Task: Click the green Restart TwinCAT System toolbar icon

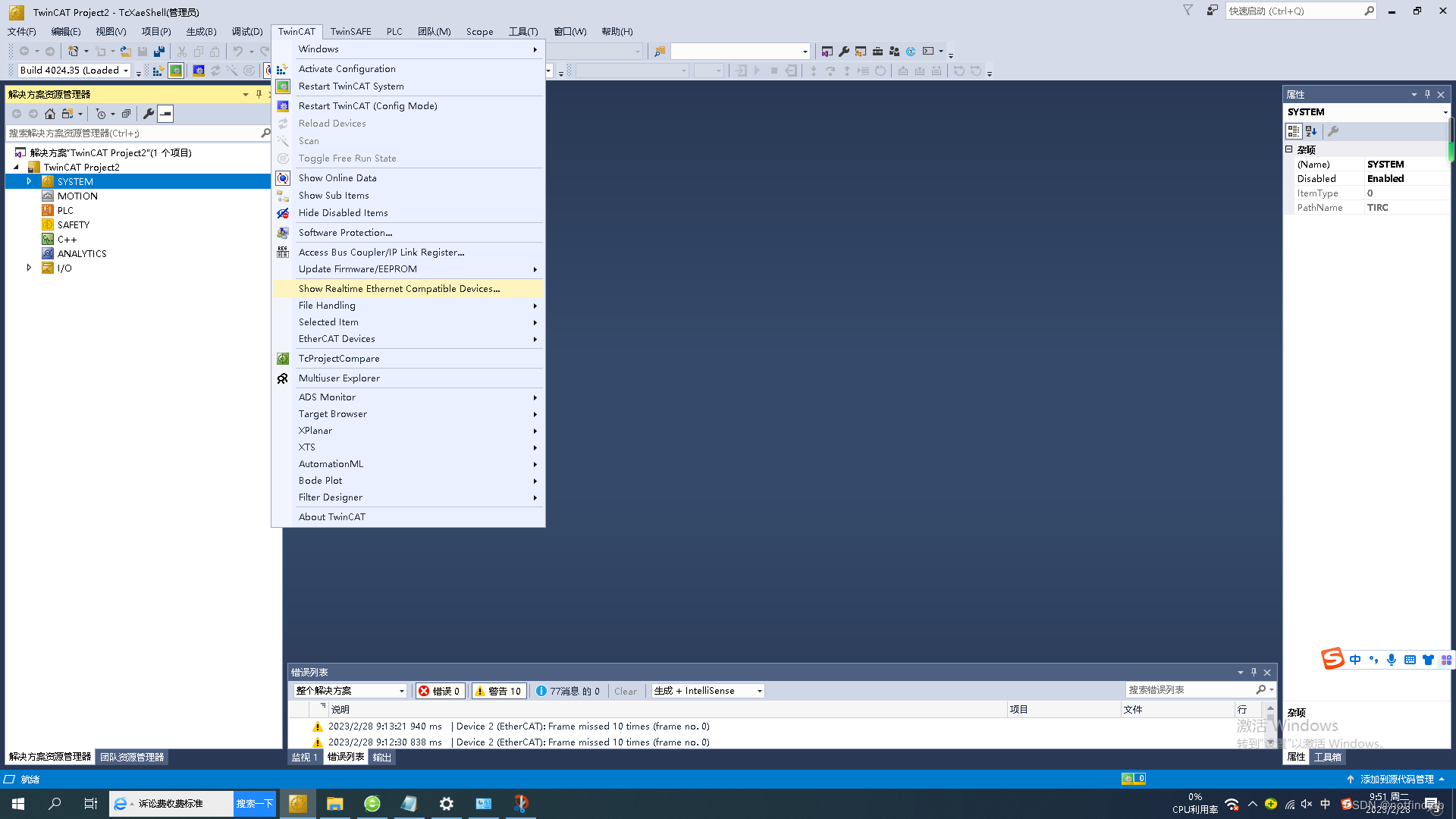Action: coord(175,71)
